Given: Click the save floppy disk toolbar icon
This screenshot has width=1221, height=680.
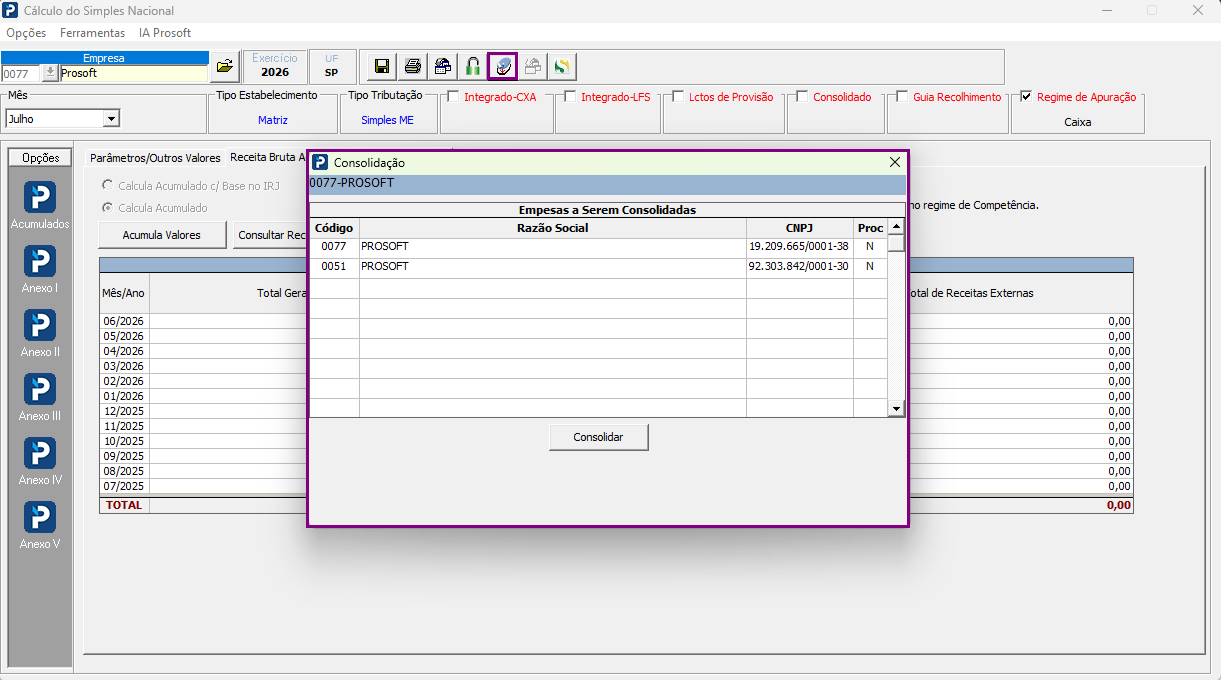Looking at the screenshot, I should pyautogui.click(x=381, y=67).
